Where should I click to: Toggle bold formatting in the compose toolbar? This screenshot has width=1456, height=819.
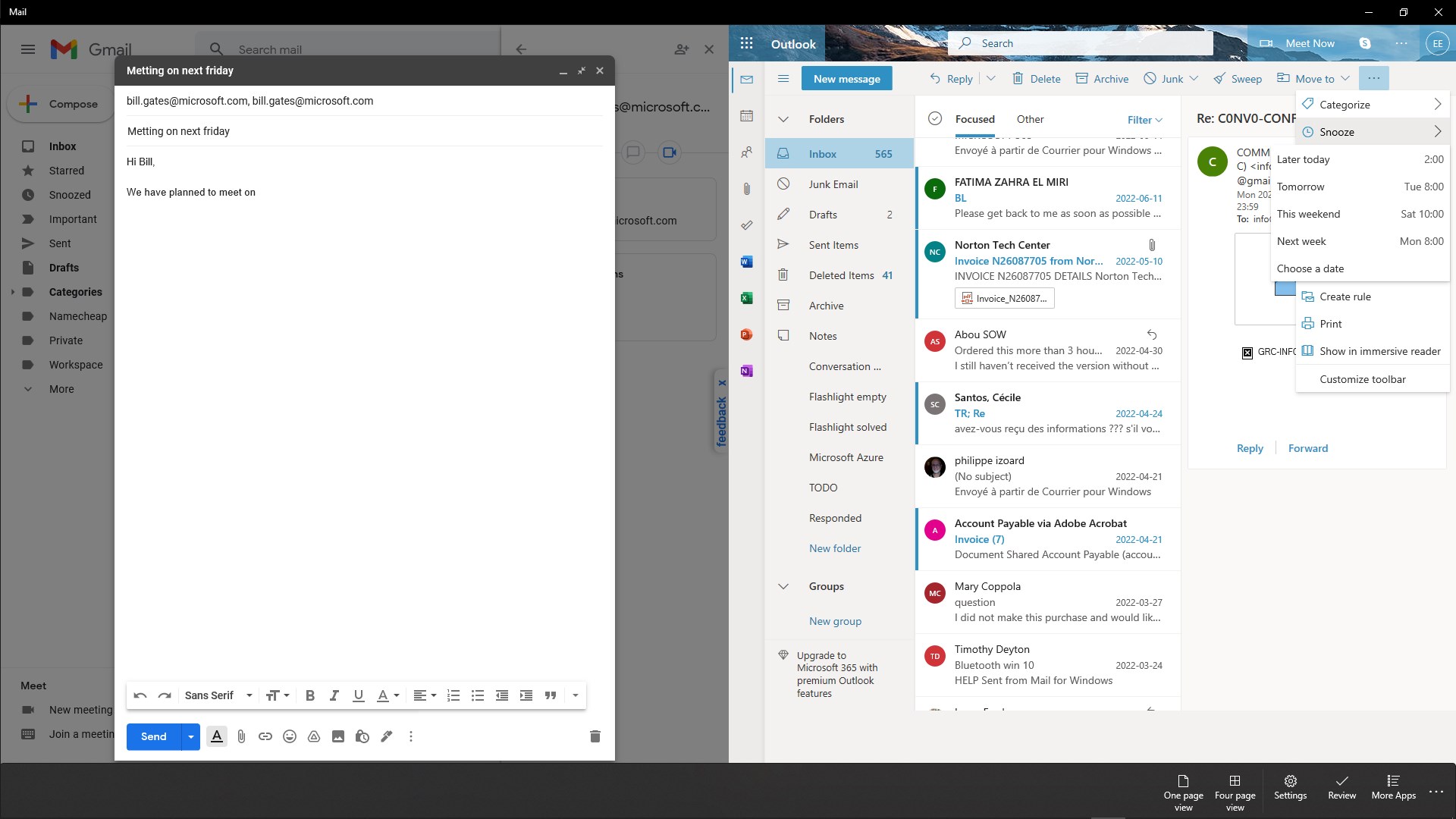(x=309, y=695)
